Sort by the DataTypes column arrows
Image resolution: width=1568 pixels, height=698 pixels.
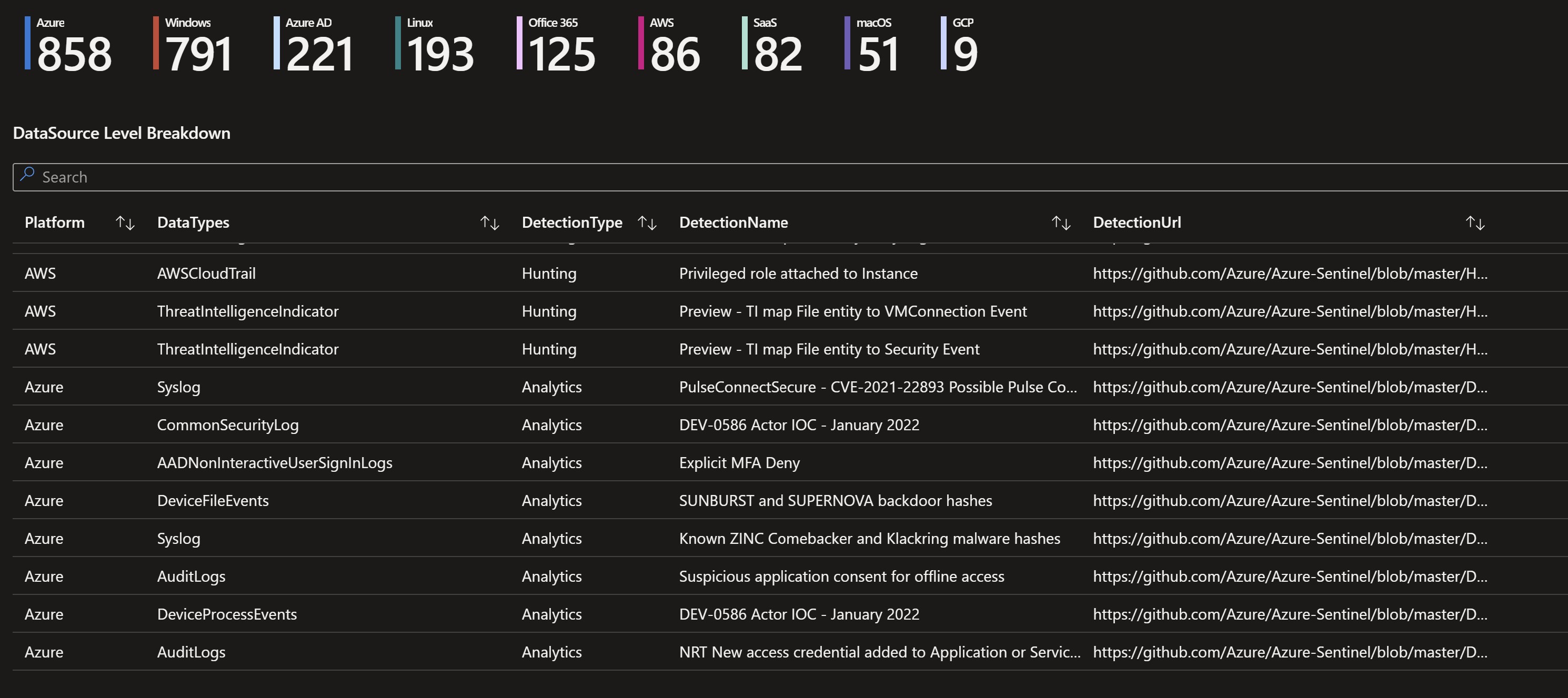(489, 222)
